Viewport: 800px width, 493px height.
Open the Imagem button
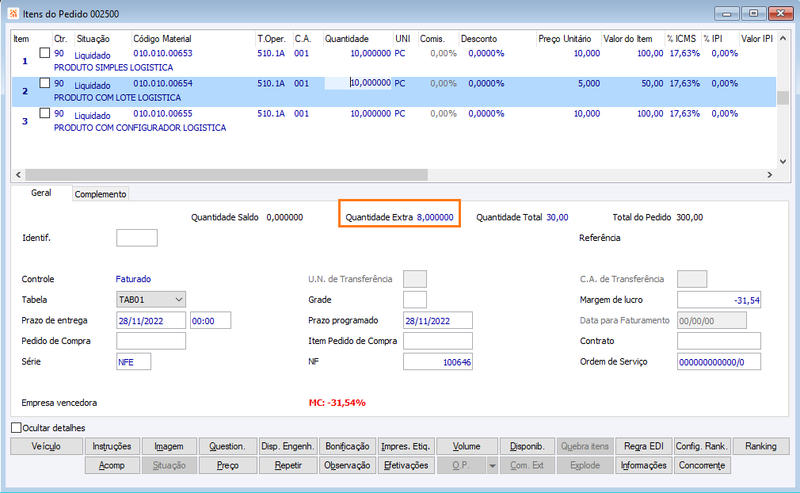point(169,446)
